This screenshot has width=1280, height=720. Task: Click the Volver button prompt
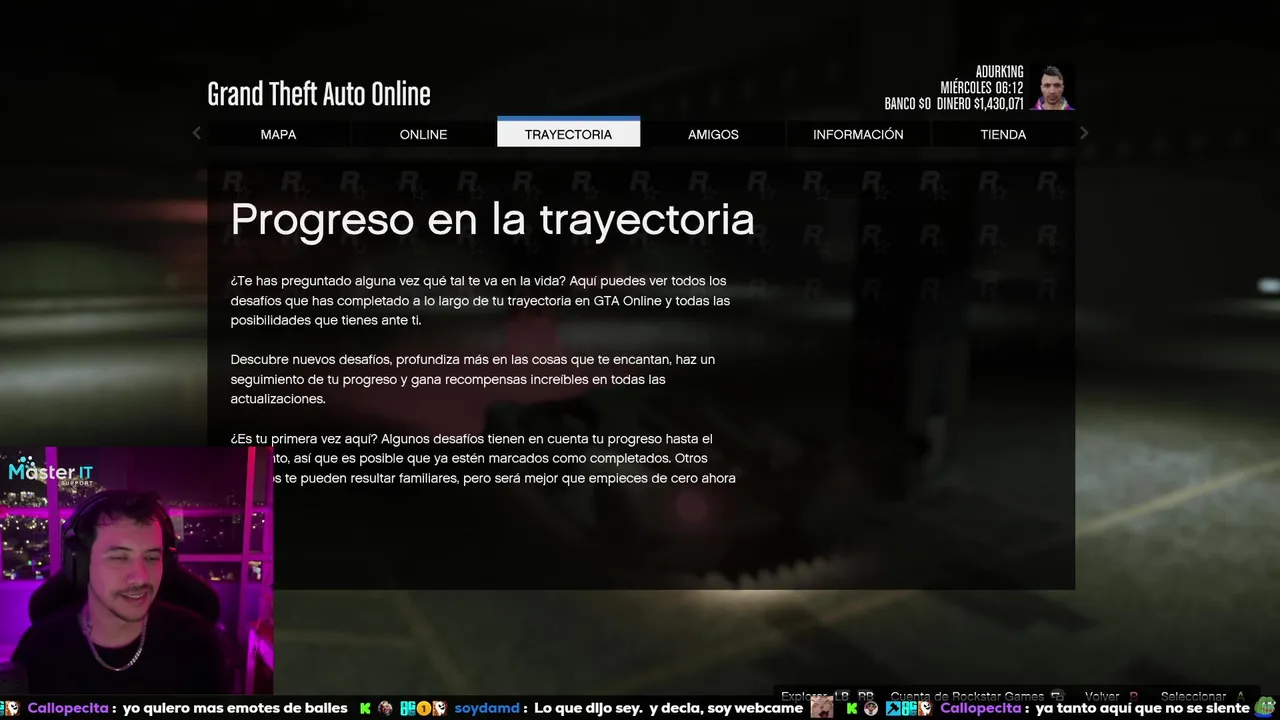pos(1112,697)
